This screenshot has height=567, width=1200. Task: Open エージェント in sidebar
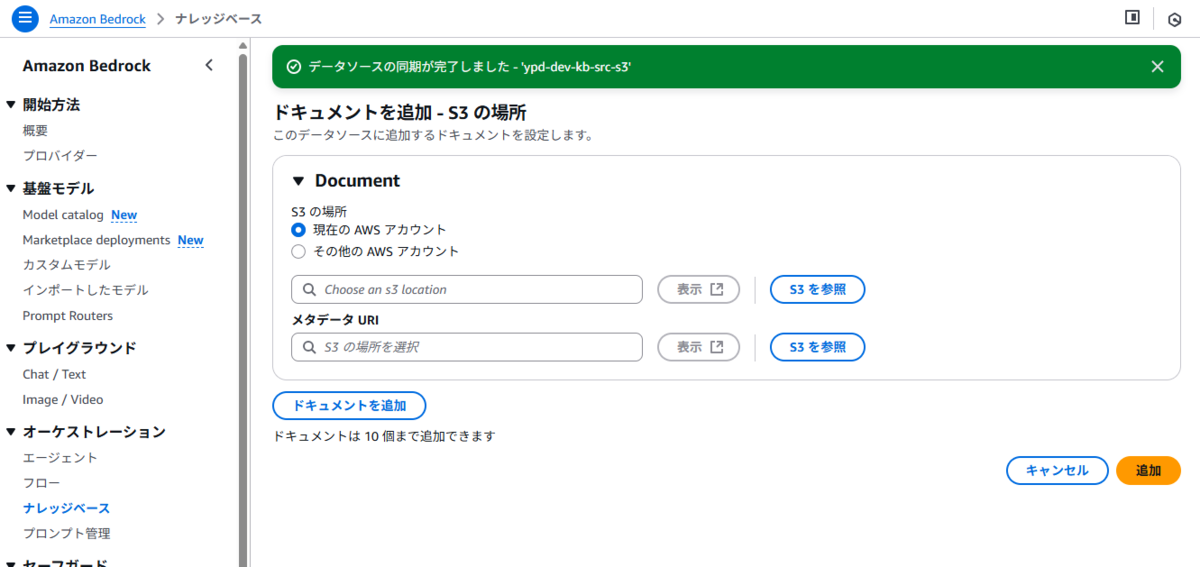click(60, 458)
